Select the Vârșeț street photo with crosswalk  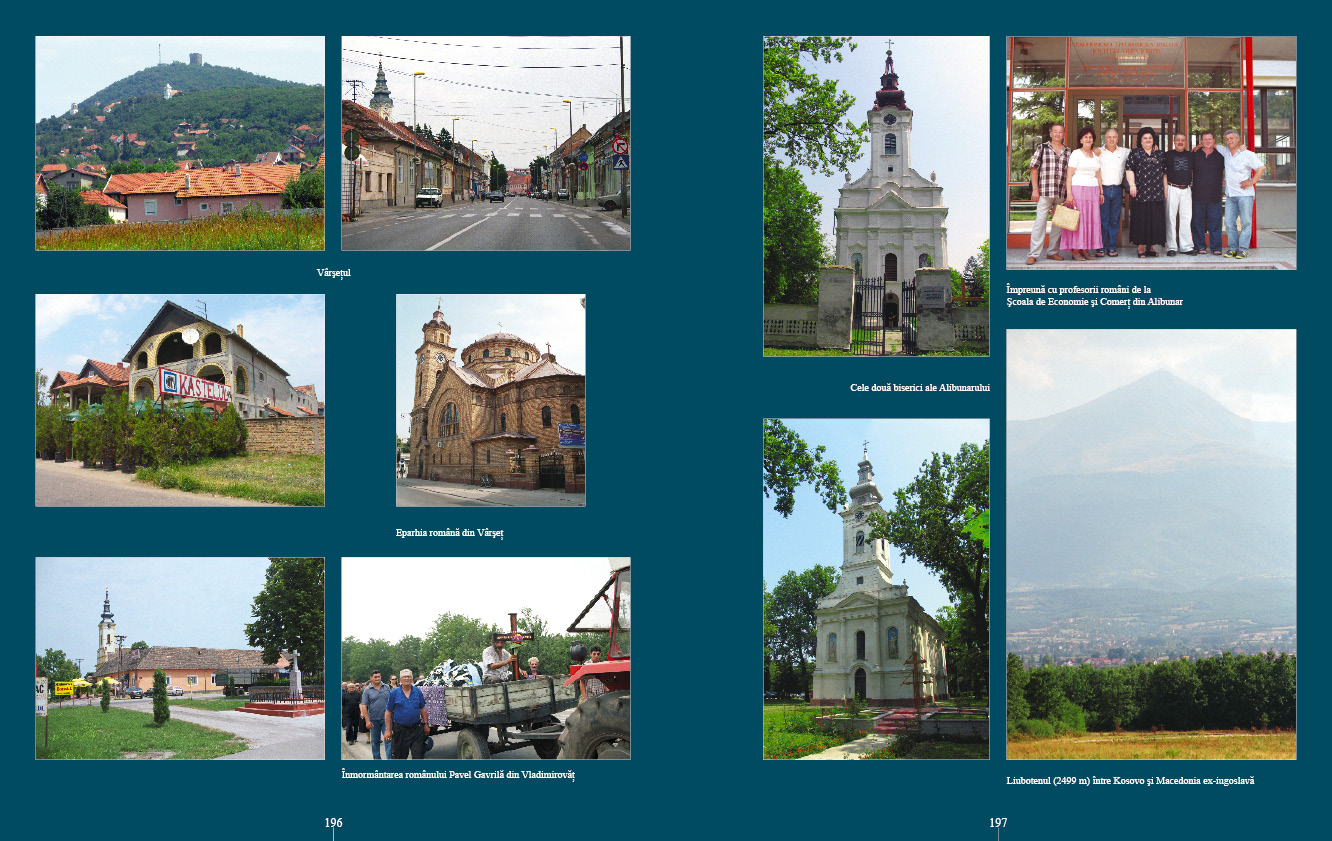click(485, 143)
